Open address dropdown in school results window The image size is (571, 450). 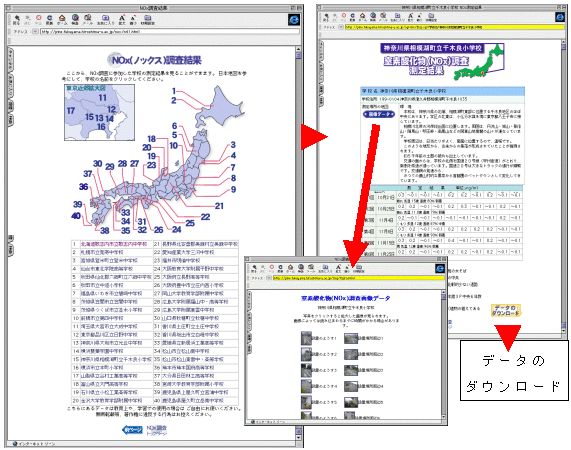(x=341, y=27)
